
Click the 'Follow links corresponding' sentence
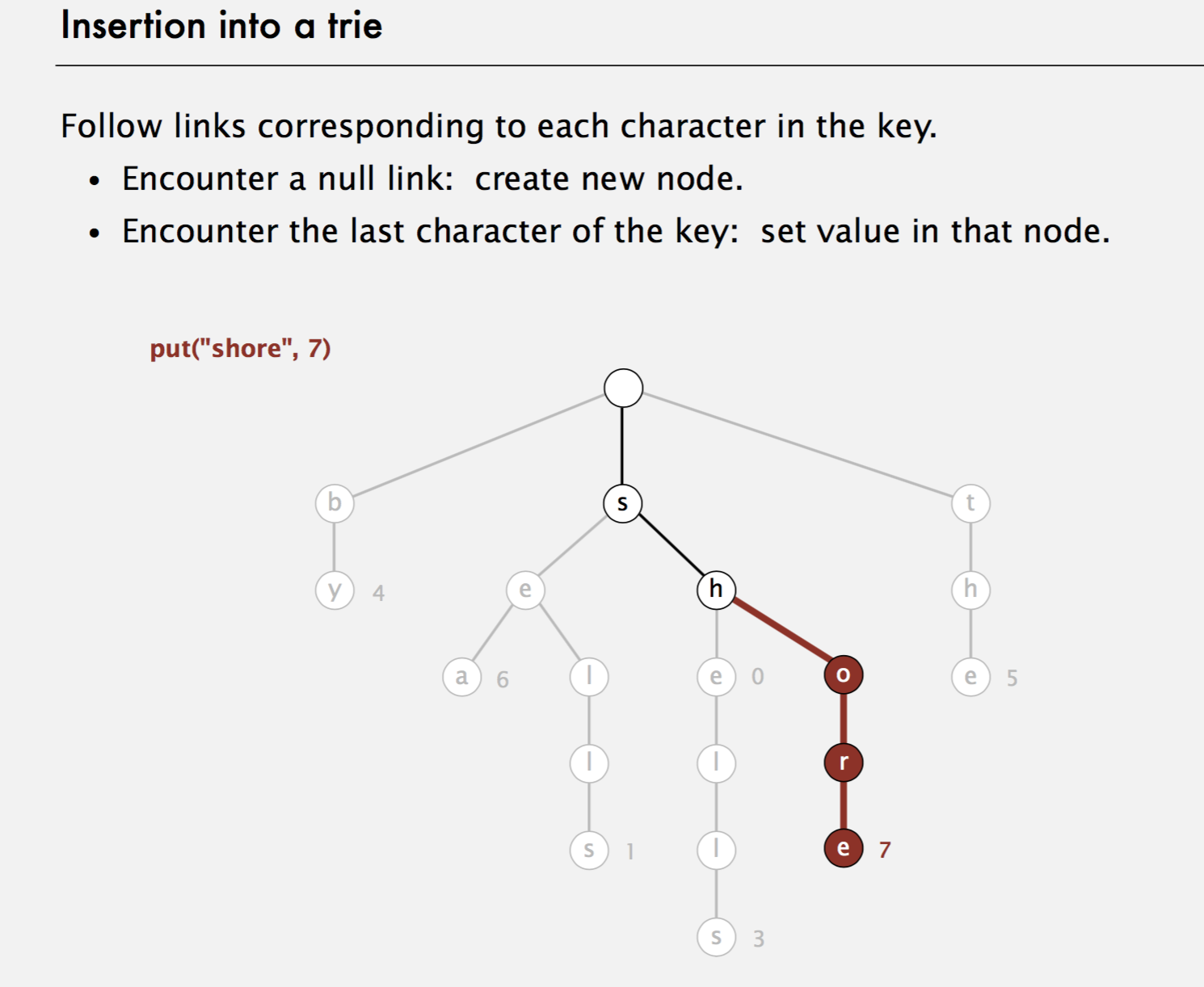coord(499,126)
